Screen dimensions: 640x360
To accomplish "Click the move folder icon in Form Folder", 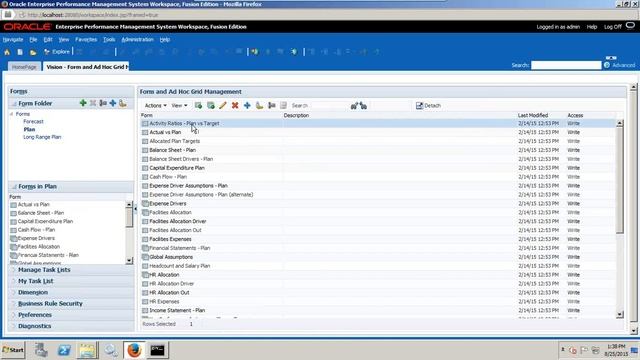I will (x=103, y=103).
